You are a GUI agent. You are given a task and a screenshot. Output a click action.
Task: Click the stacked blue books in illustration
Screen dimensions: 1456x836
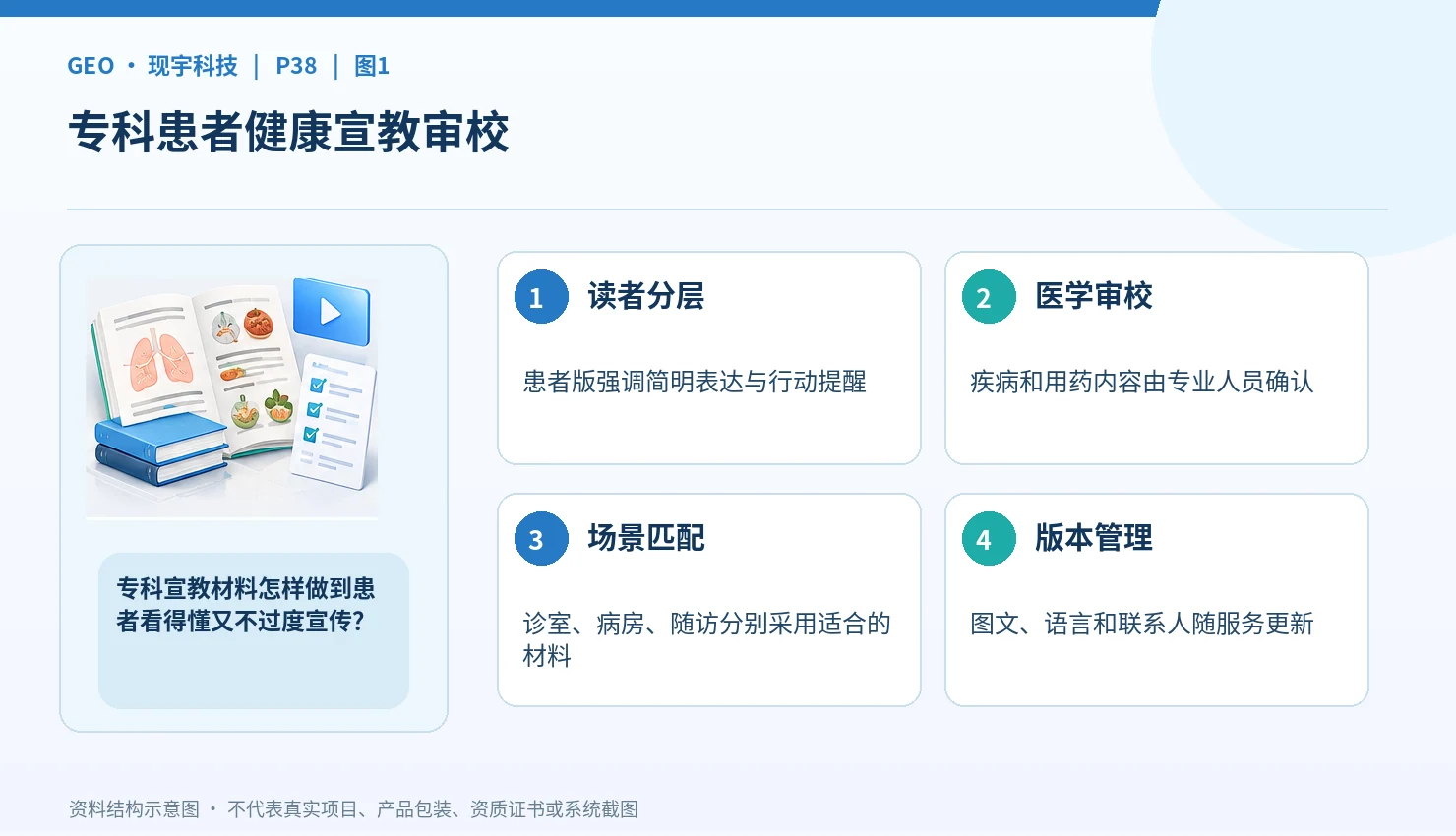[x=159, y=448]
